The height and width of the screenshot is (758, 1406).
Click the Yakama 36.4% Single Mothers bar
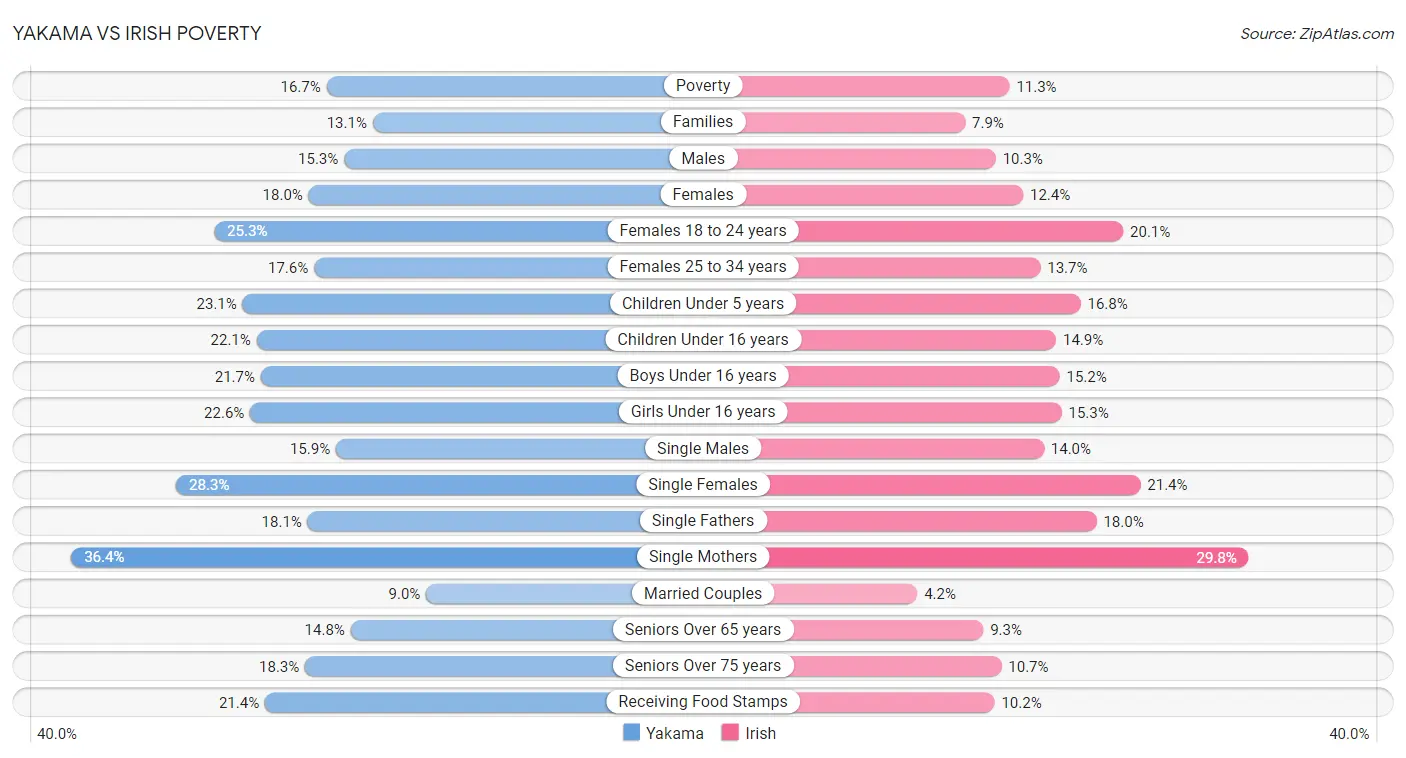click(x=386, y=557)
